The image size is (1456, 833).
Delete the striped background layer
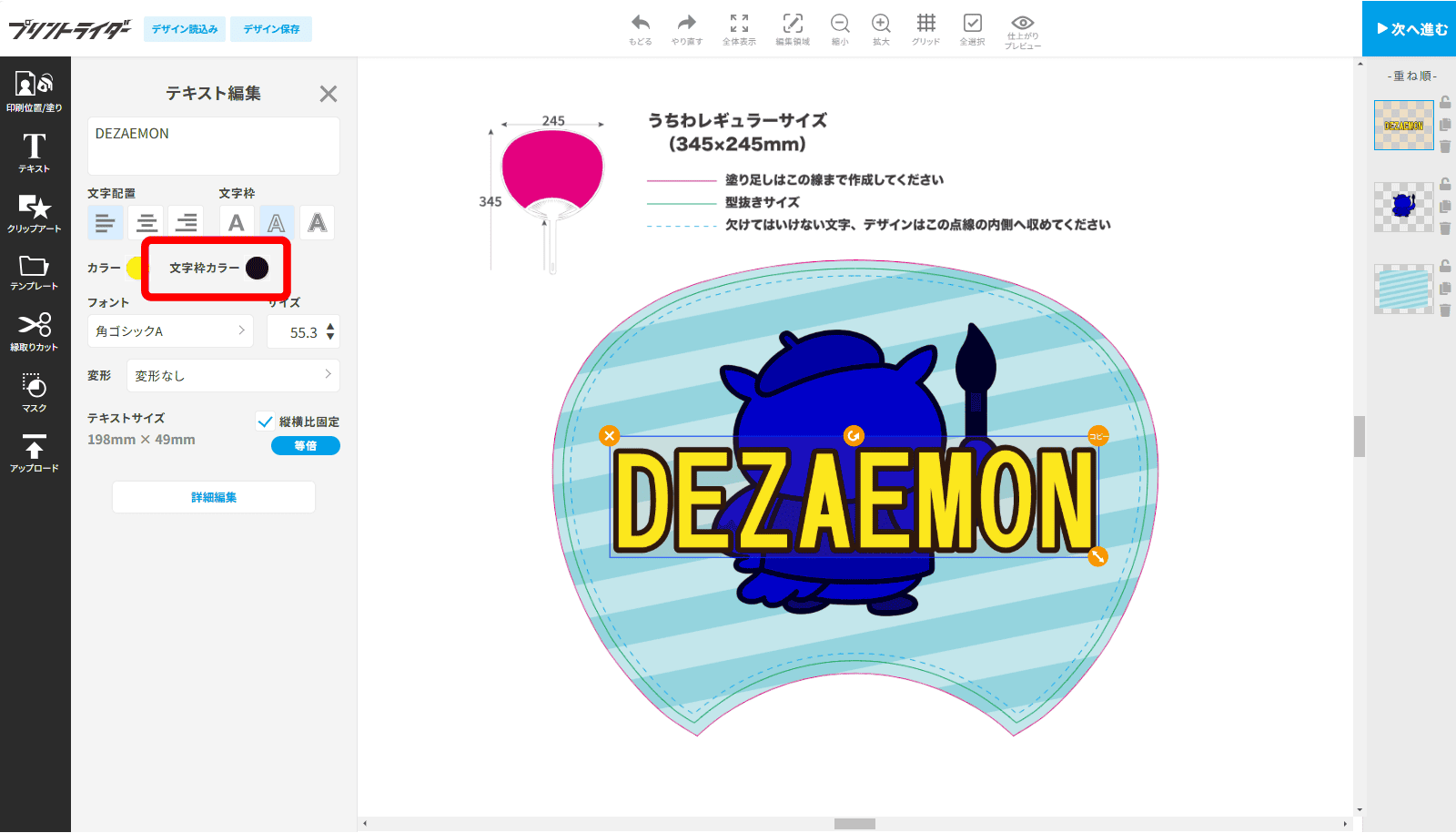tap(1445, 310)
